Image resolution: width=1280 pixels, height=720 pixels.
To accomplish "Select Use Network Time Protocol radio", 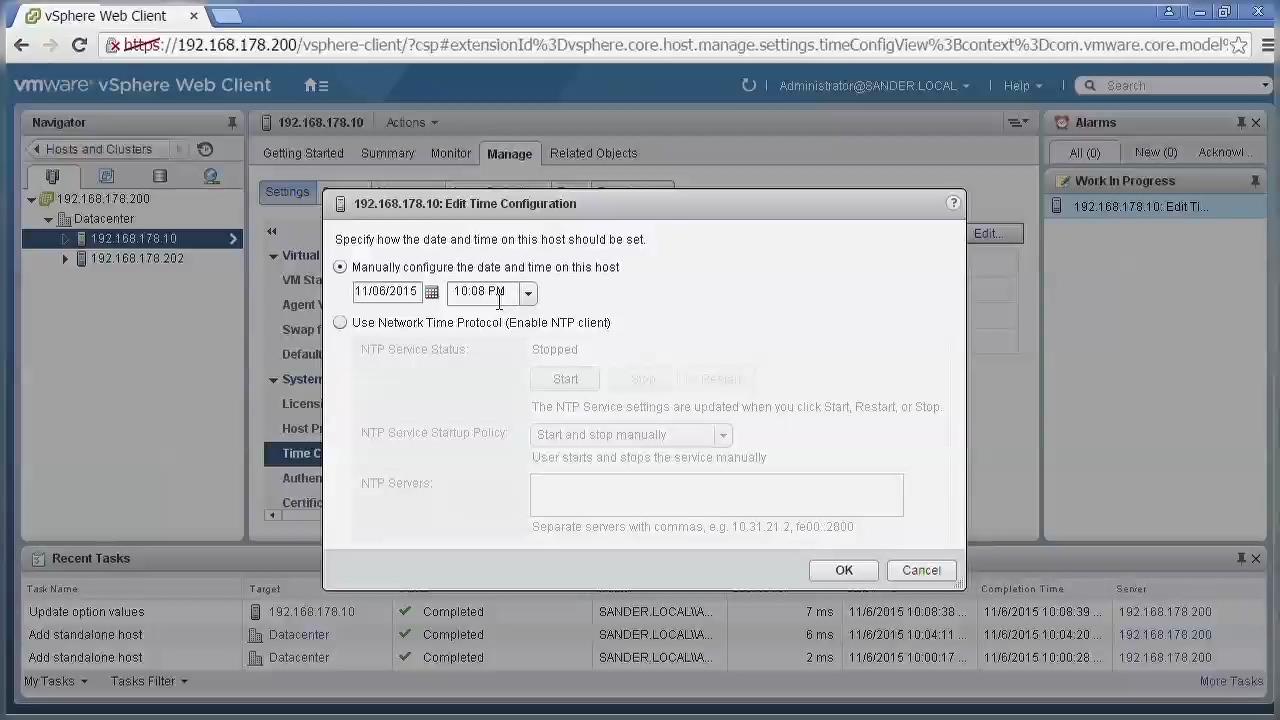I will (340, 322).
